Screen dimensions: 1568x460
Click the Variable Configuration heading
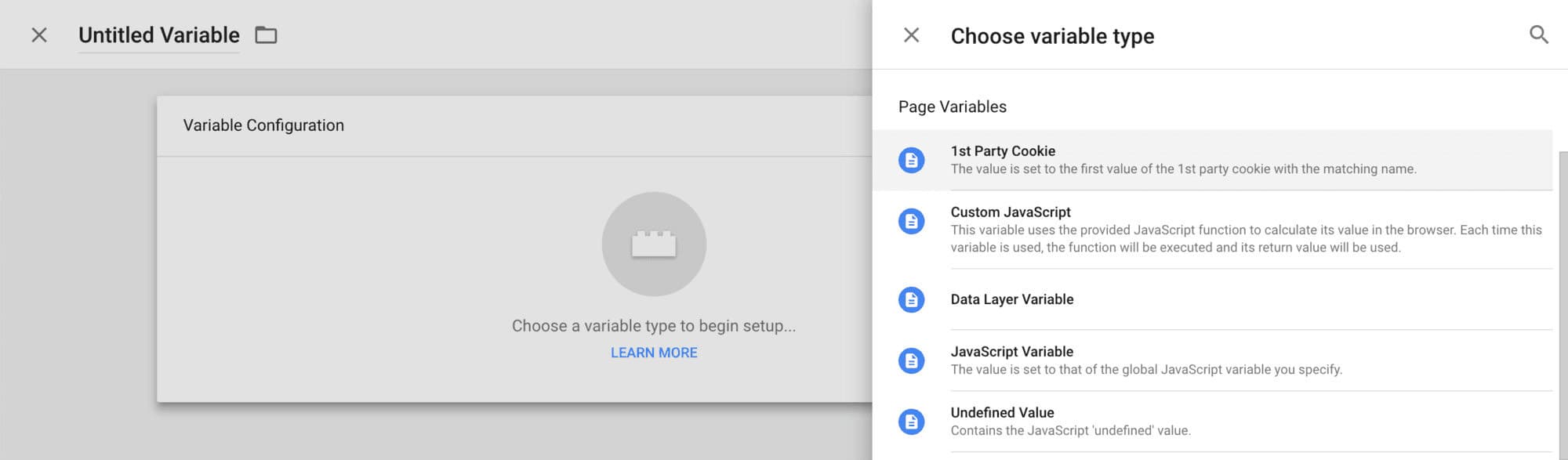[x=263, y=125]
